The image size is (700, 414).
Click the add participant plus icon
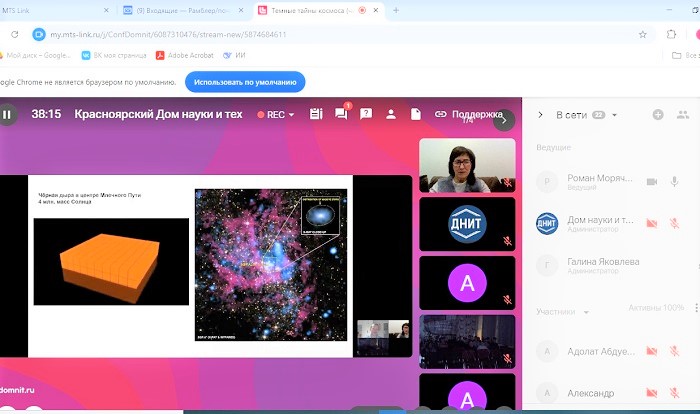point(658,115)
